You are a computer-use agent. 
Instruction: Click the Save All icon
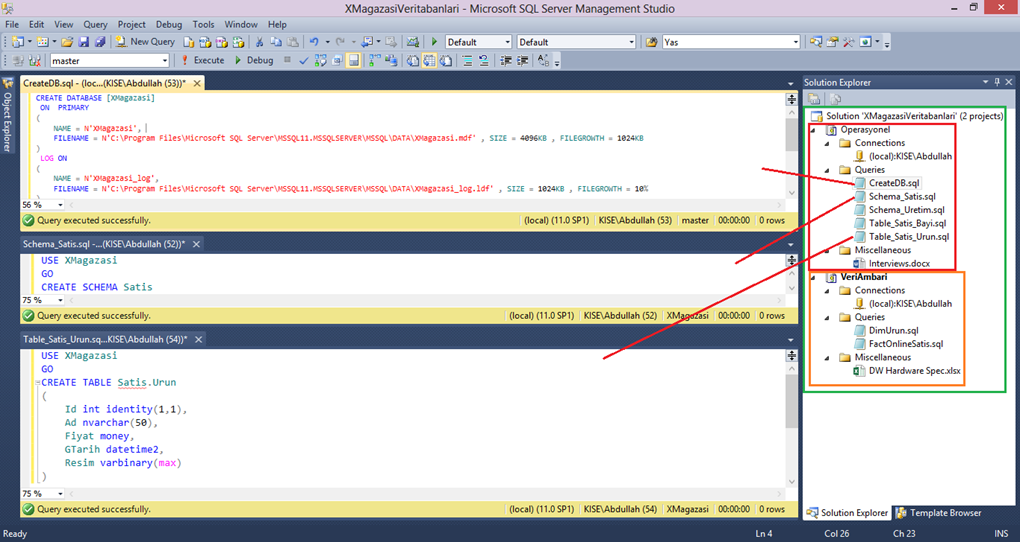(100, 42)
